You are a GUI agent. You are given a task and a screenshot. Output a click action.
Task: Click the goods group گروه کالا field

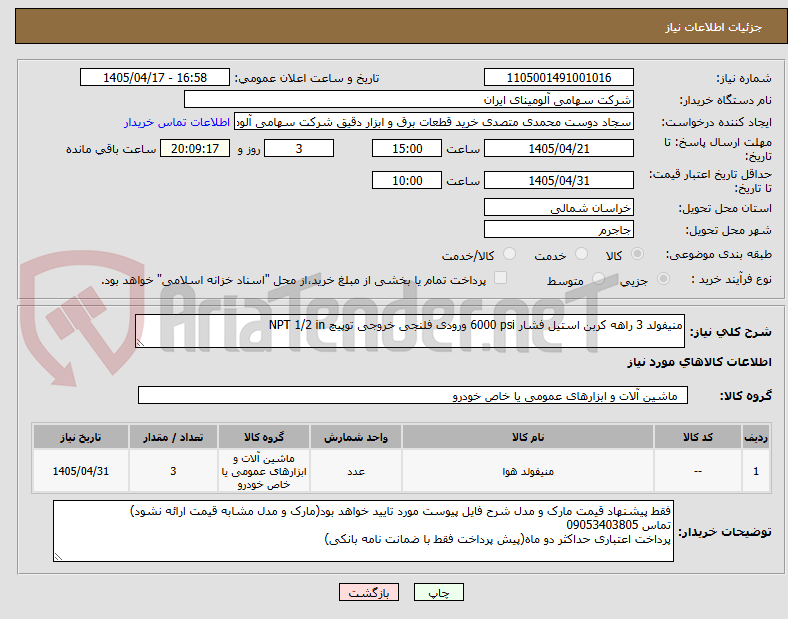[x=413, y=395]
